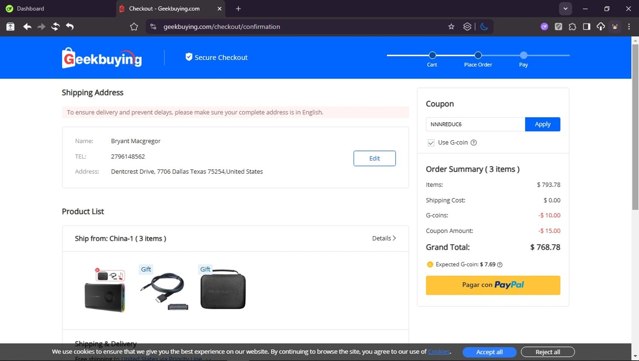Click the Geekbuying logo

[102, 58]
